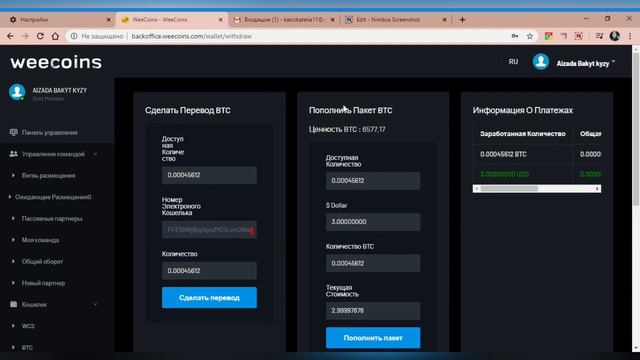Click the table scrollbar left arrow
The width and height of the screenshot is (640, 360).
point(476,189)
